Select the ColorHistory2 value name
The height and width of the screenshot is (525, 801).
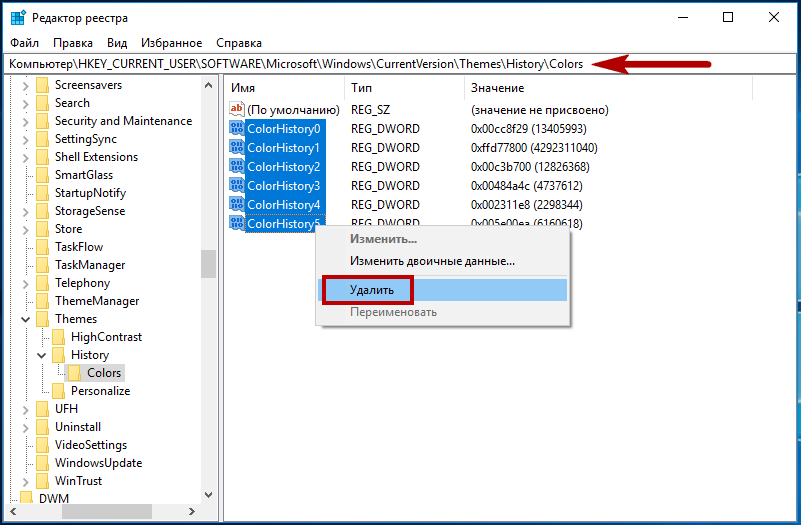(284, 166)
